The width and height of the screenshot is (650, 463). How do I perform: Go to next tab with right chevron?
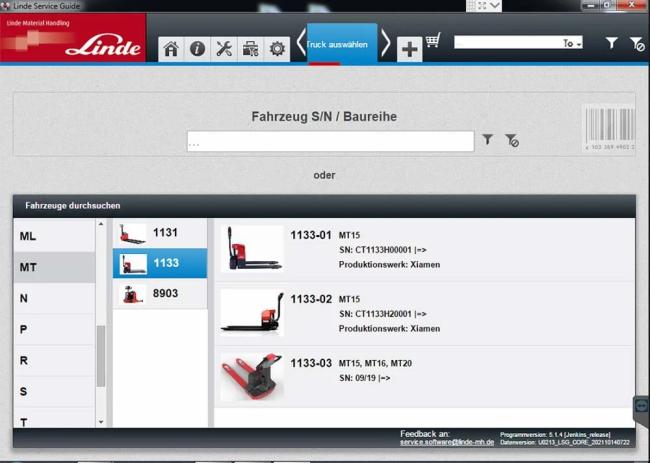[x=385, y=43]
